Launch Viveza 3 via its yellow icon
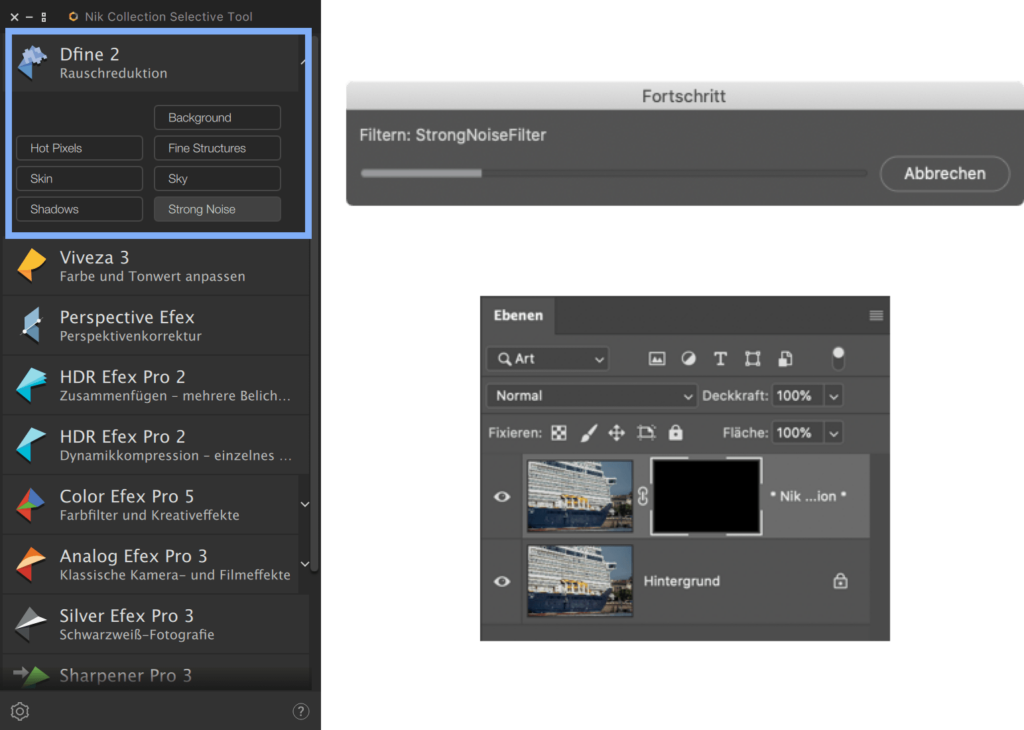Screen dimensions: 1024x730 31,266
